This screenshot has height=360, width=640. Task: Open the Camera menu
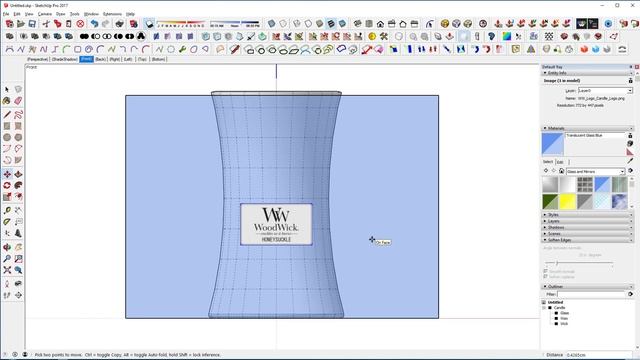click(x=44, y=14)
